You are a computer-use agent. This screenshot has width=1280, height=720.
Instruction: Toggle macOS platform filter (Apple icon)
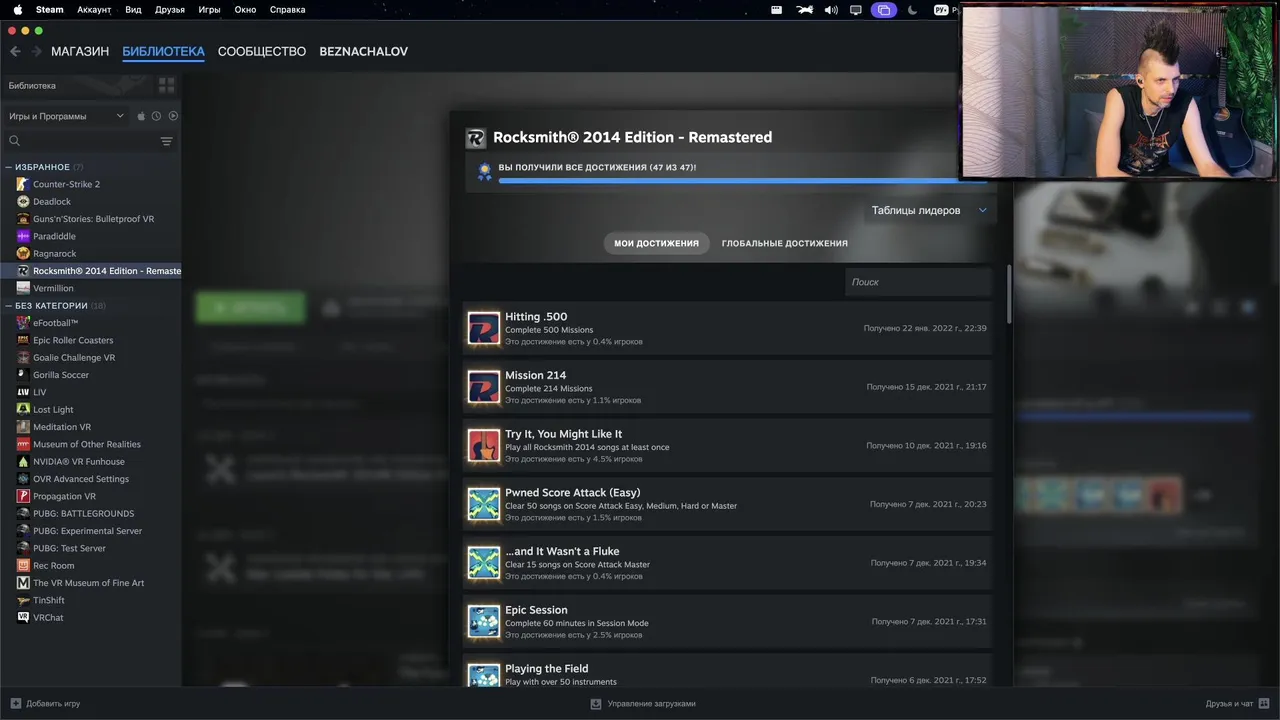tap(141, 116)
